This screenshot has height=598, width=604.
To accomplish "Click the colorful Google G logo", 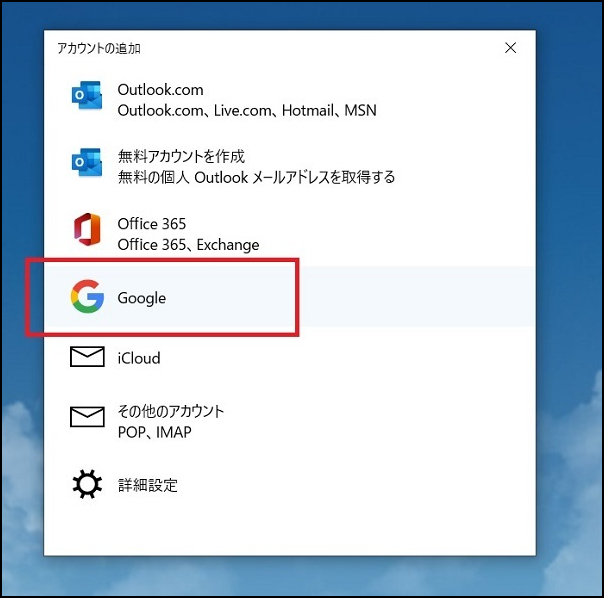I will coord(87,297).
